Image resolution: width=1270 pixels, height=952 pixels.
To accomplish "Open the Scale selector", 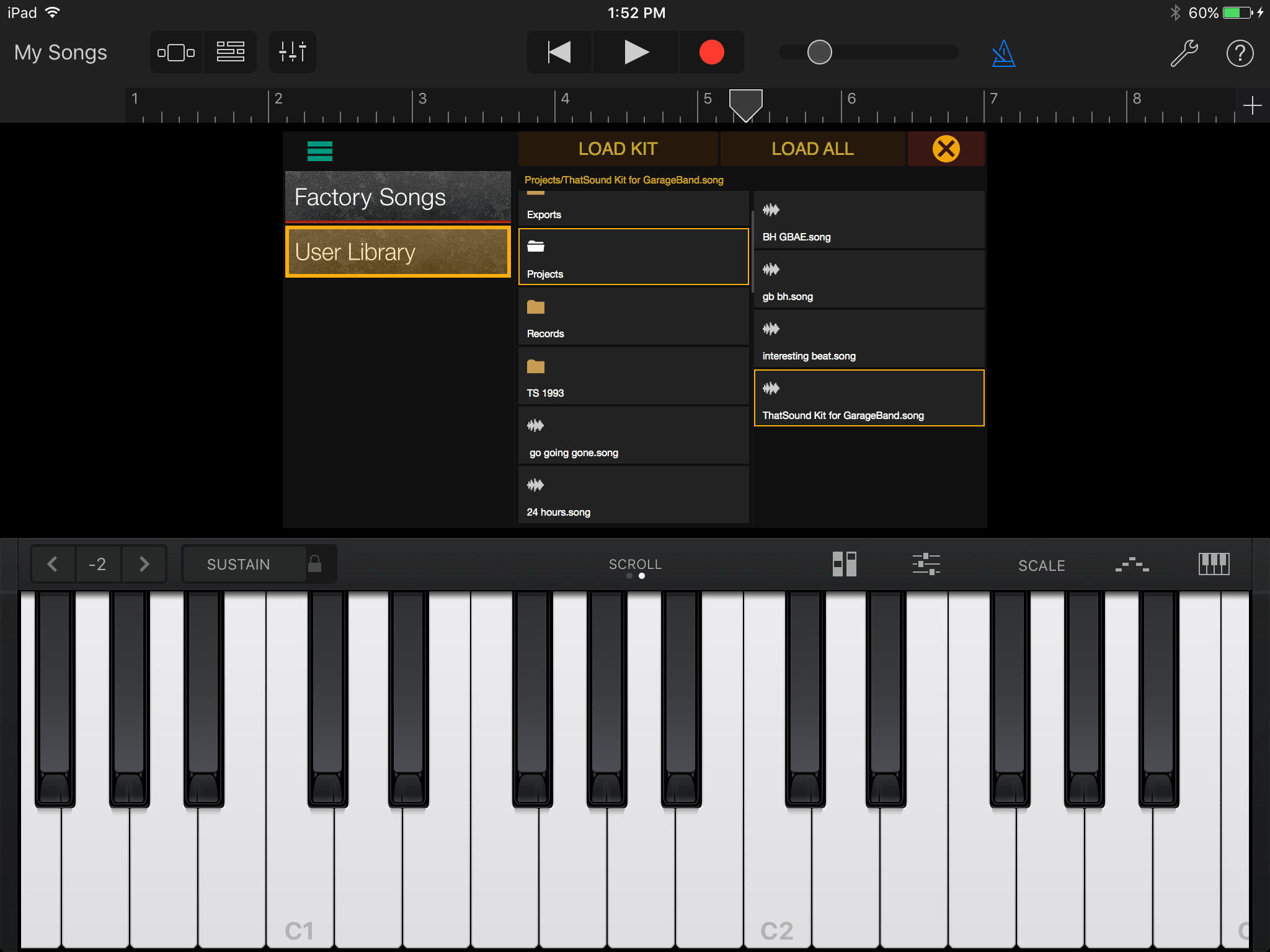I will (1041, 565).
